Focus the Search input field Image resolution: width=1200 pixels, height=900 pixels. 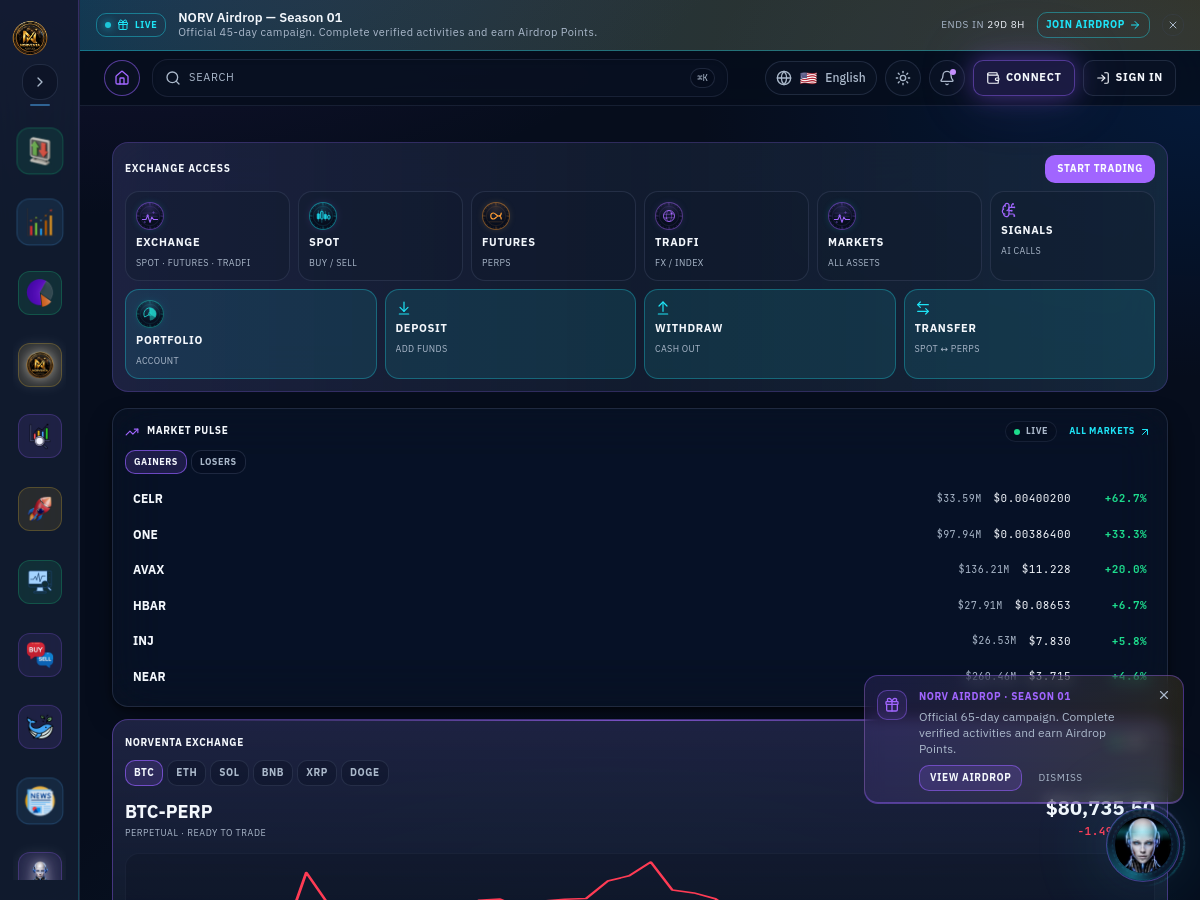440,78
